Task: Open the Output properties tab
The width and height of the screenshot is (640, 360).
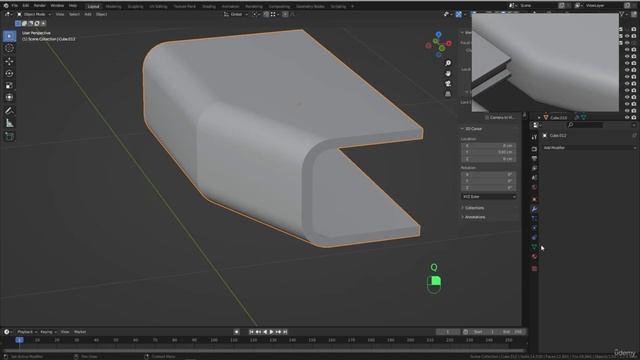Action: (x=534, y=158)
